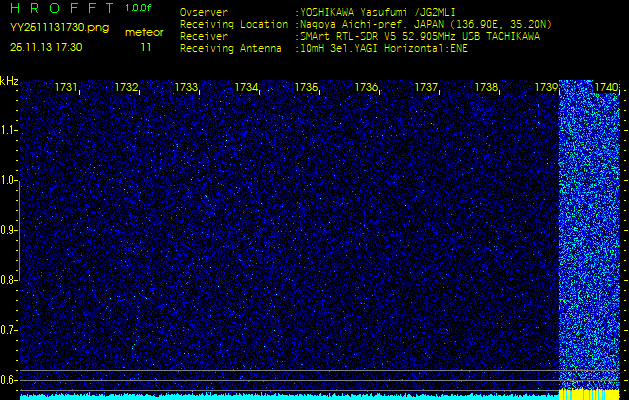Click the 1737 time marker
Viewport: 629px width, 400px height.
click(426, 88)
